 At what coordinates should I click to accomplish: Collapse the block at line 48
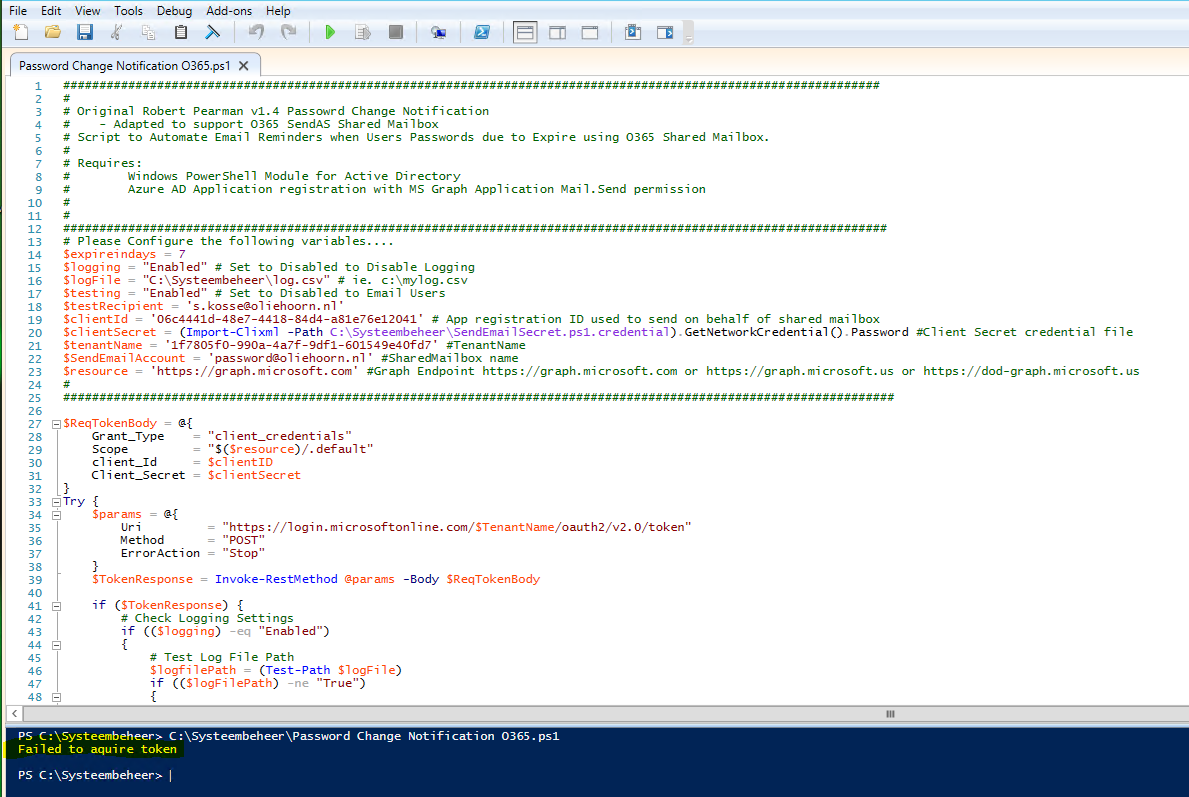[x=56, y=697]
